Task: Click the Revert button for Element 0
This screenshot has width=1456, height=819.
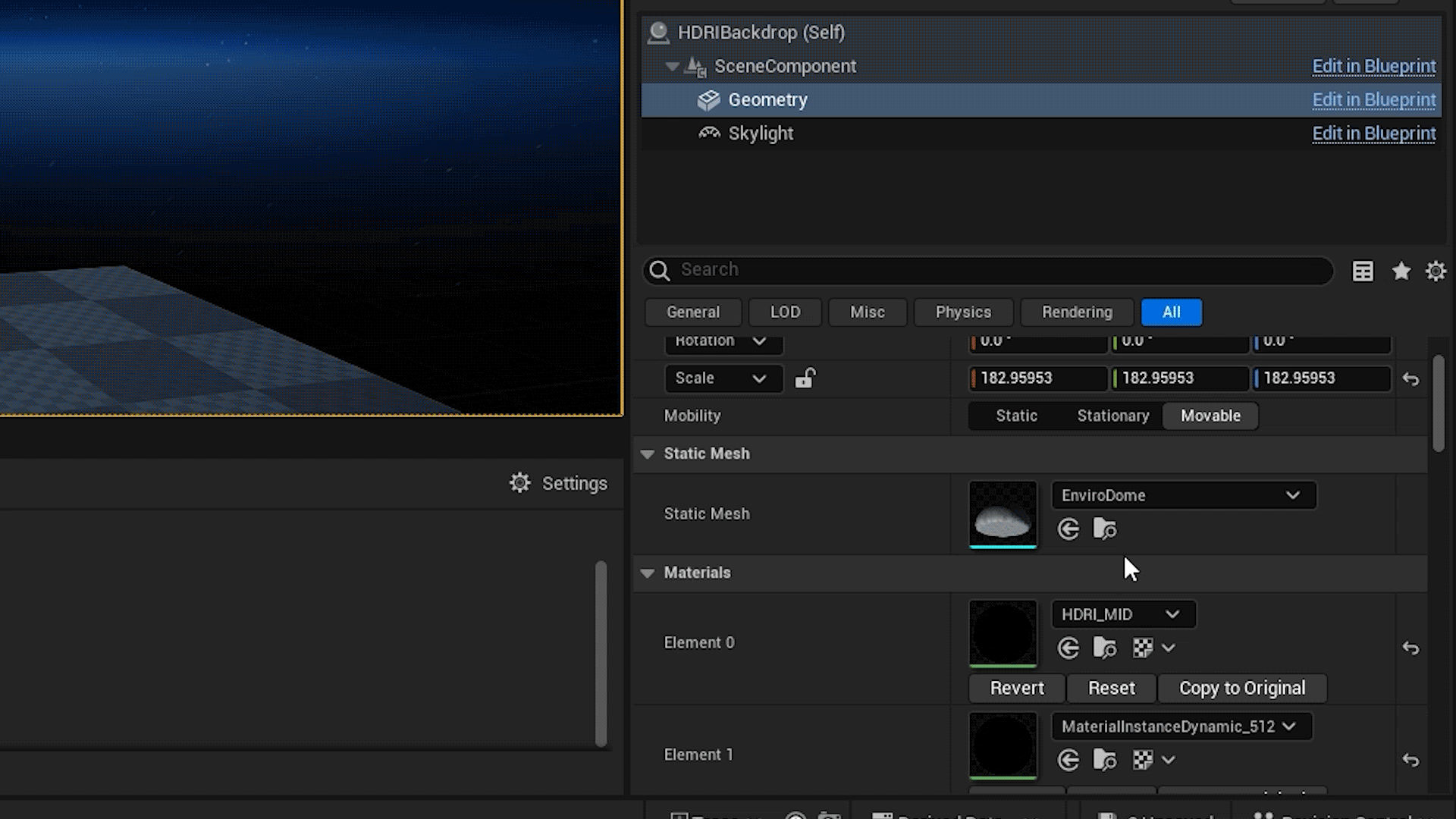Action: tap(1016, 688)
